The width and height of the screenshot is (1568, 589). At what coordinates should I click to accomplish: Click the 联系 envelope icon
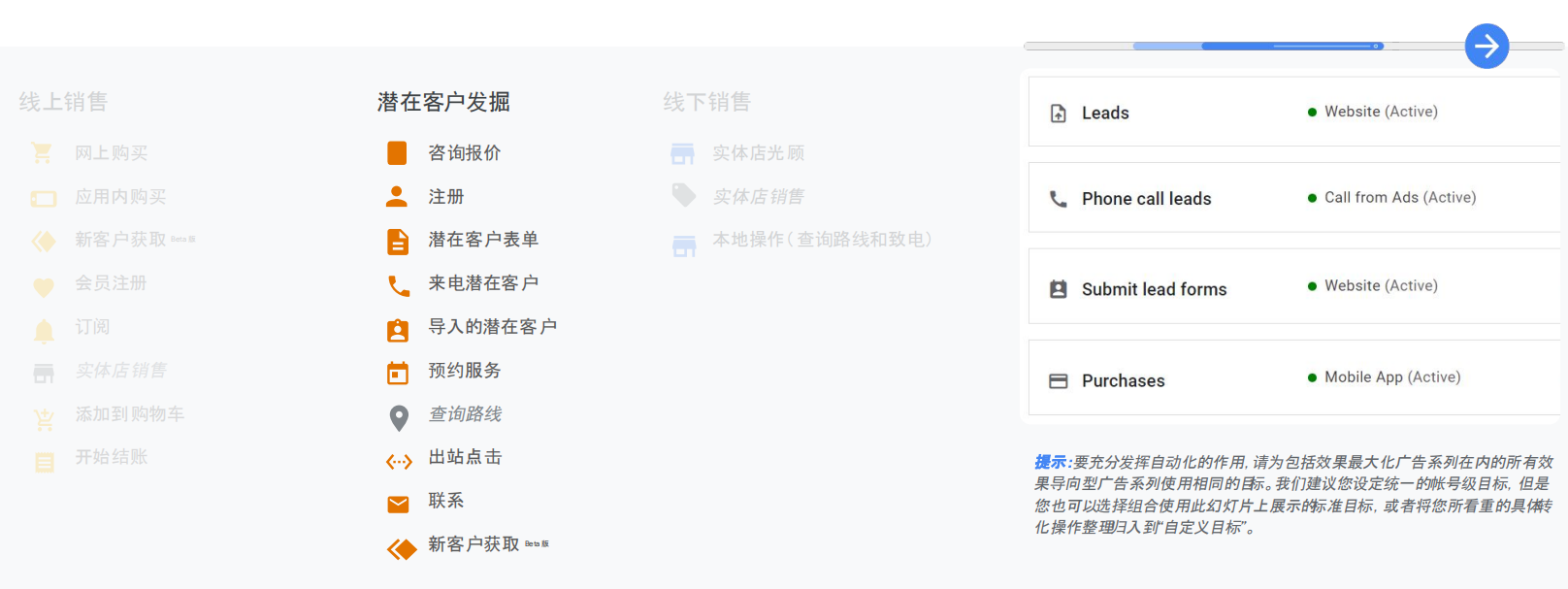point(398,504)
